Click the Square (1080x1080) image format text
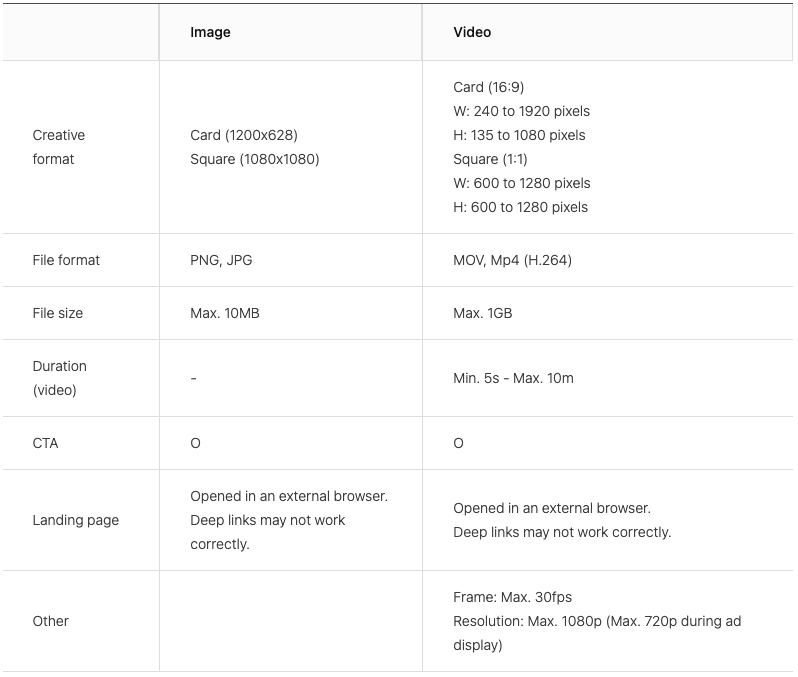798x677 pixels. (x=254, y=159)
